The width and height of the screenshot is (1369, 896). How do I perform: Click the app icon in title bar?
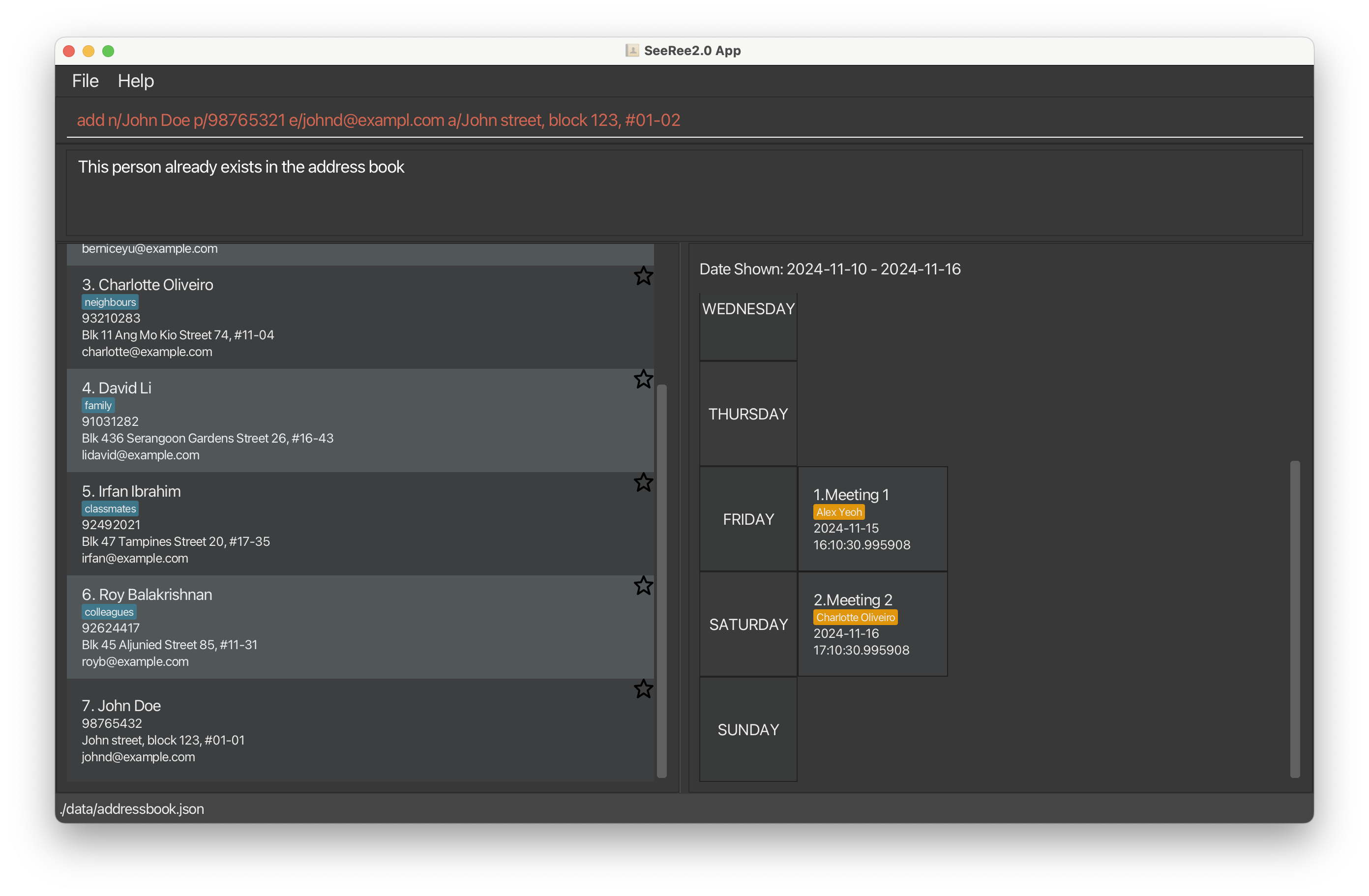click(x=631, y=51)
